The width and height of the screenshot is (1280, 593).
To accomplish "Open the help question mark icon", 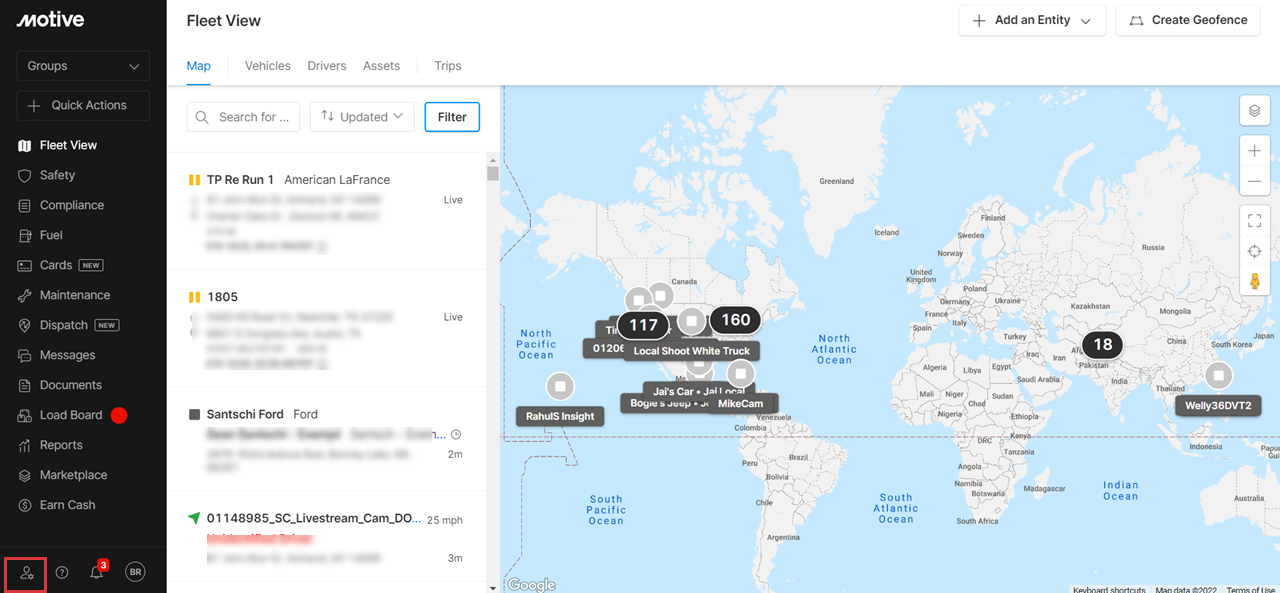I will [62, 573].
